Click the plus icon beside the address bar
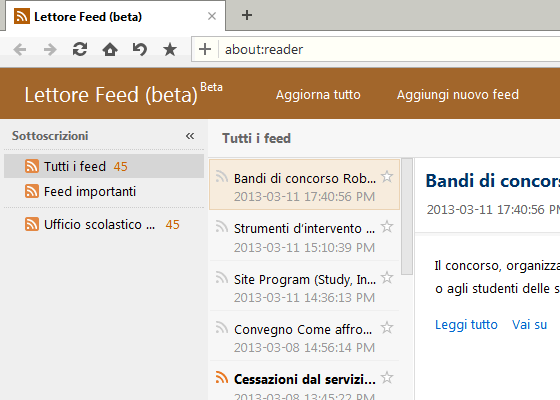 [205, 49]
